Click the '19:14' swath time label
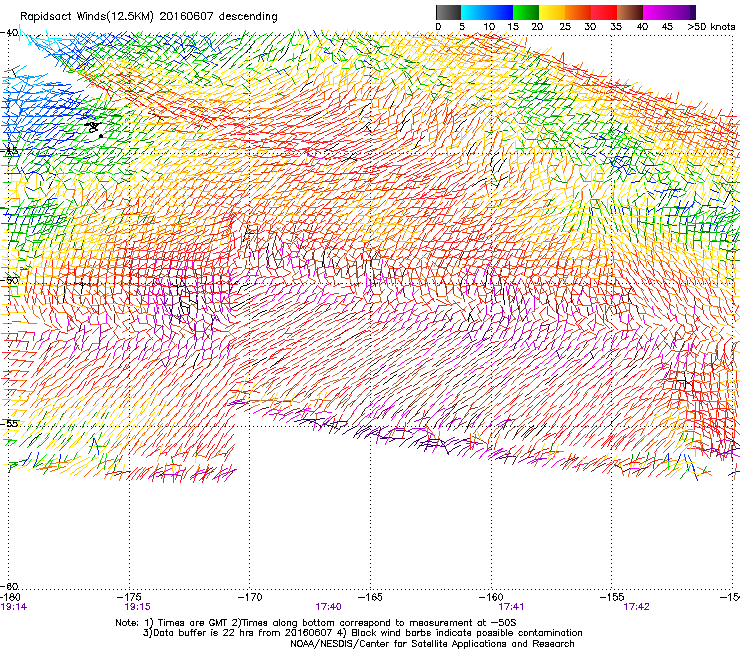The width and height of the screenshot is (740, 650). coord(14,607)
